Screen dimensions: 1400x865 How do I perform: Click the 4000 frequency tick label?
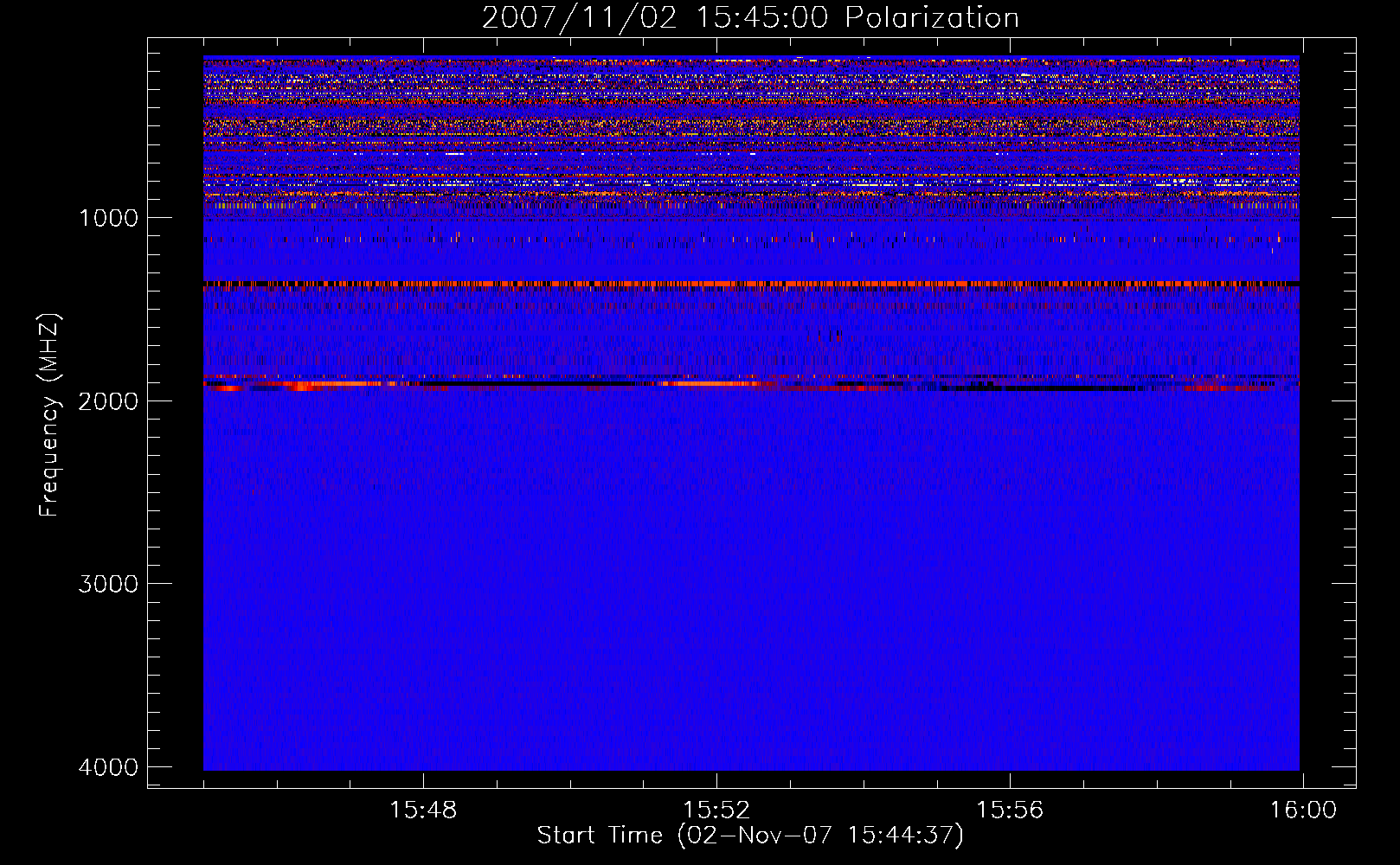[x=108, y=767]
